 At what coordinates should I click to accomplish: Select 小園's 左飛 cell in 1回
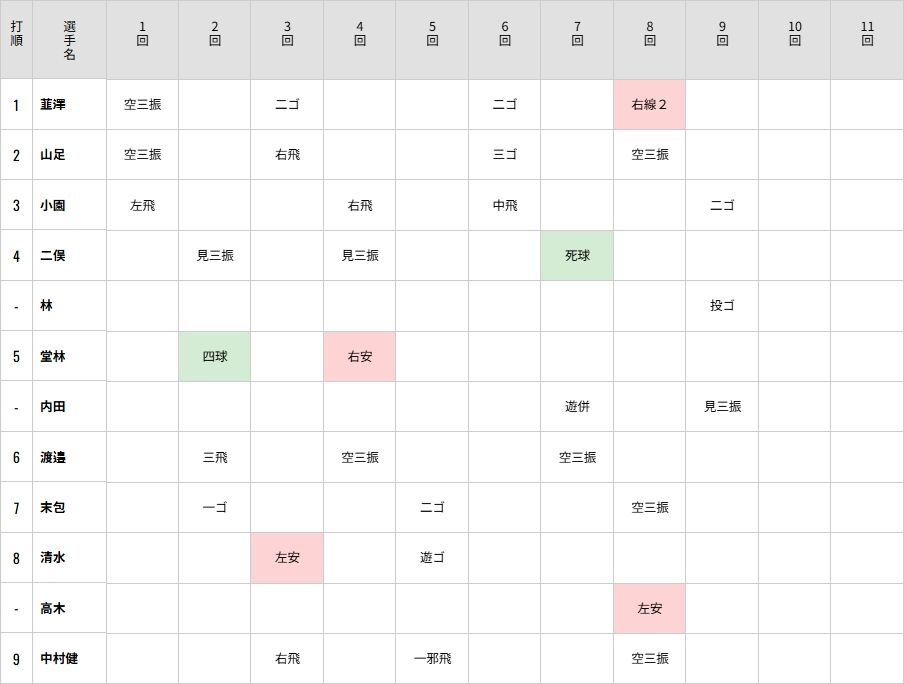click(142, 206)
